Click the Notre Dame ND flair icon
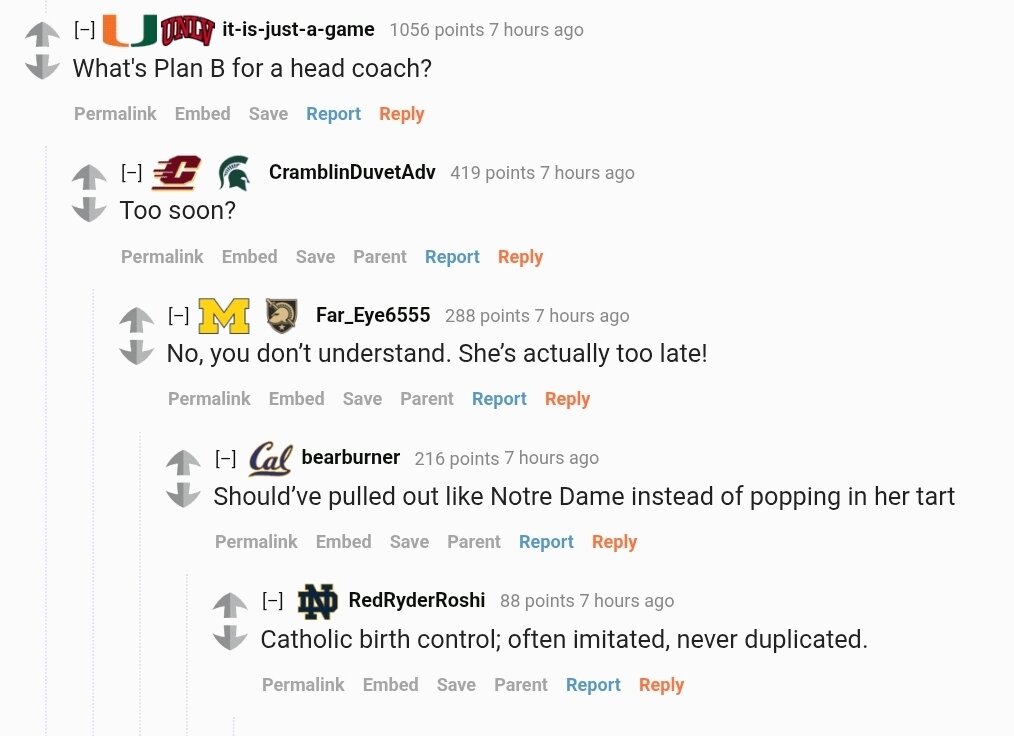 pos(318,601)
